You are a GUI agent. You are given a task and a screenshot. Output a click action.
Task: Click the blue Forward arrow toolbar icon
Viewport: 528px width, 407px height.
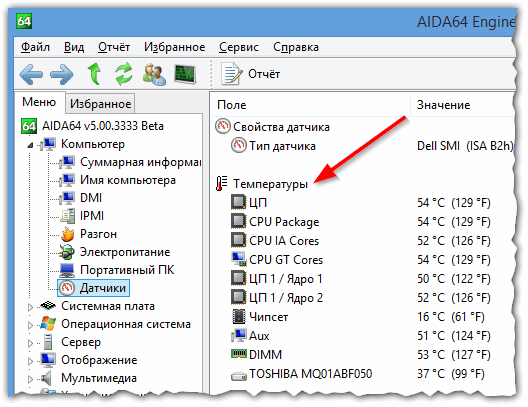(62, 74)
